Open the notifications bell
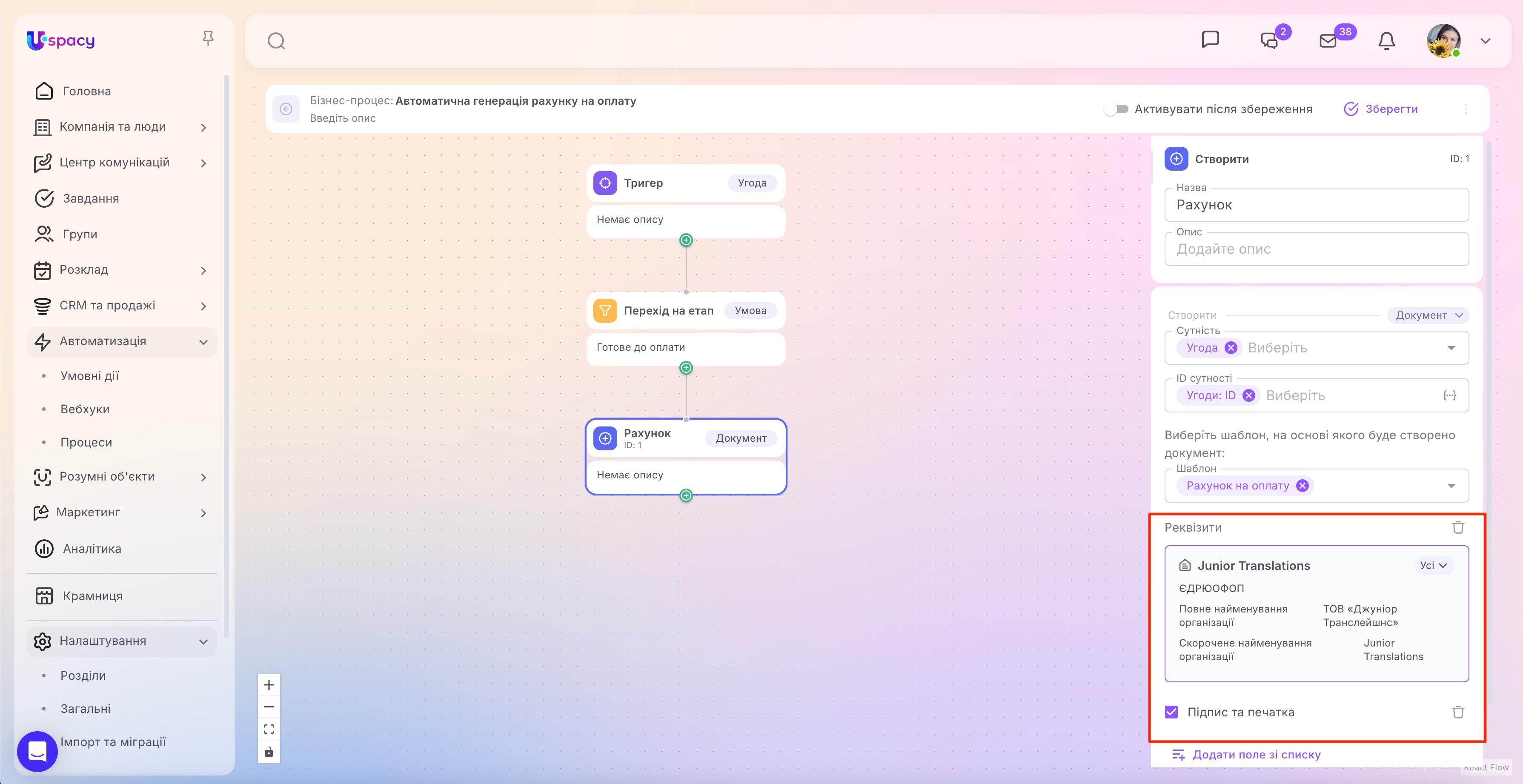Viewport: 1523px width, 784px height. [1386, 41]
